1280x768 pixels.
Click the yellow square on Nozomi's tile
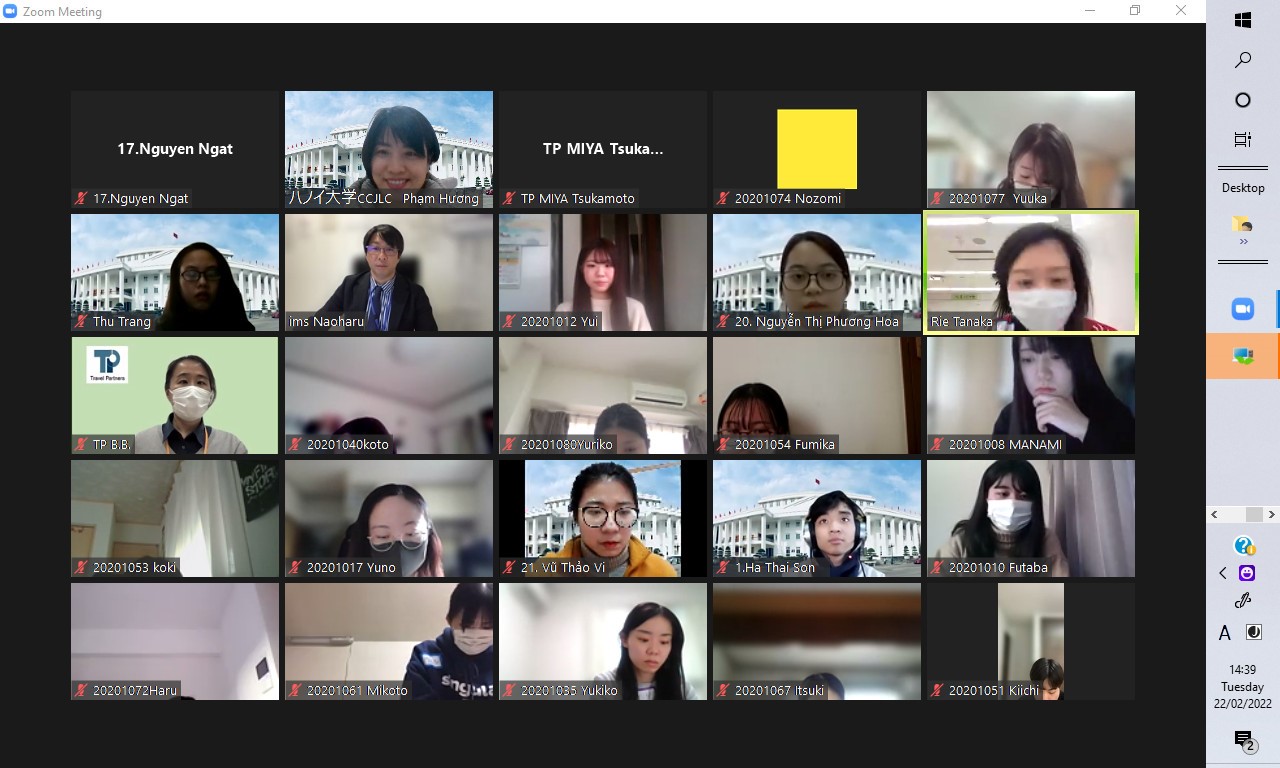[817, 149]
